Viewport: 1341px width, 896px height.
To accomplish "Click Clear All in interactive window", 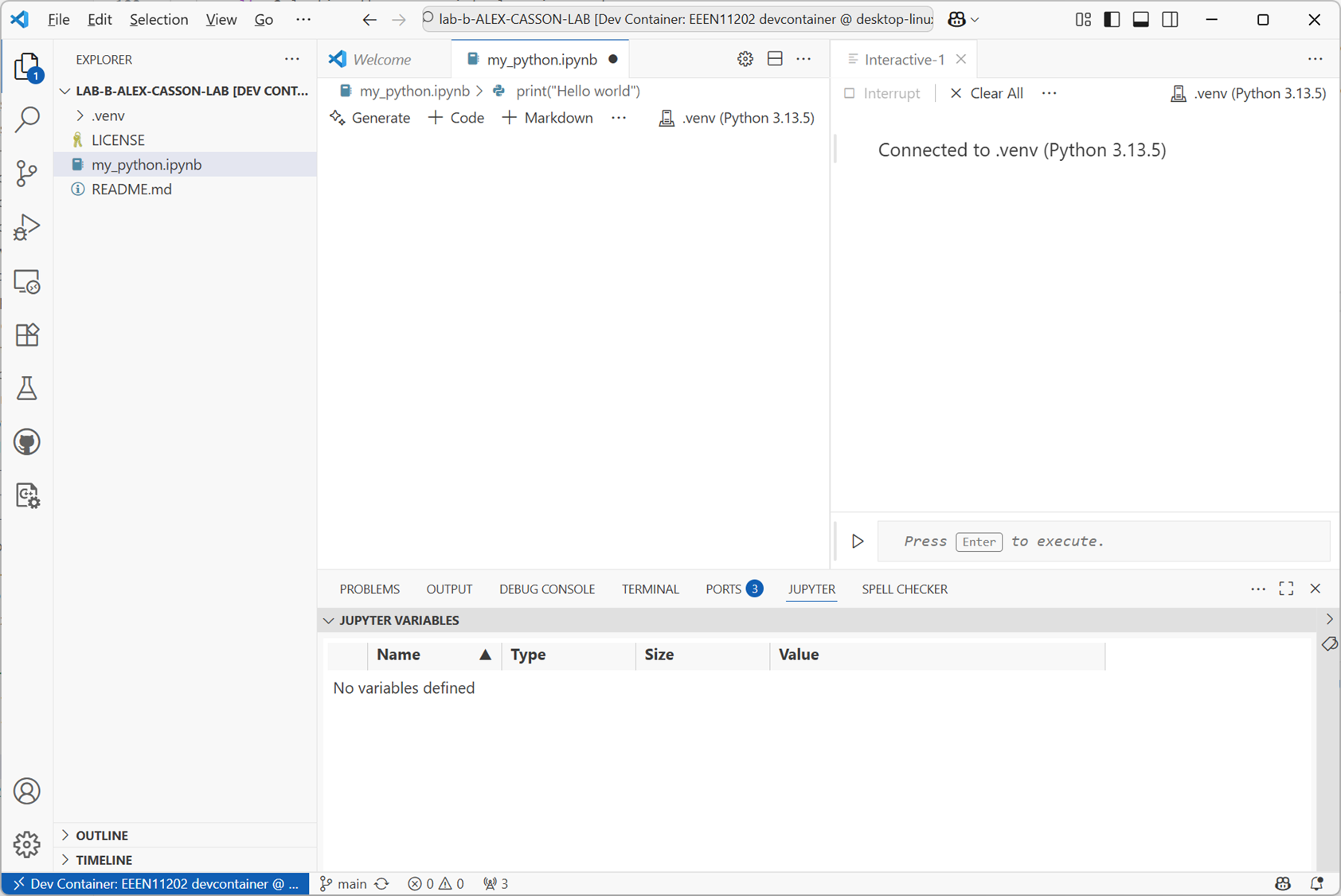I will point(987,93).
